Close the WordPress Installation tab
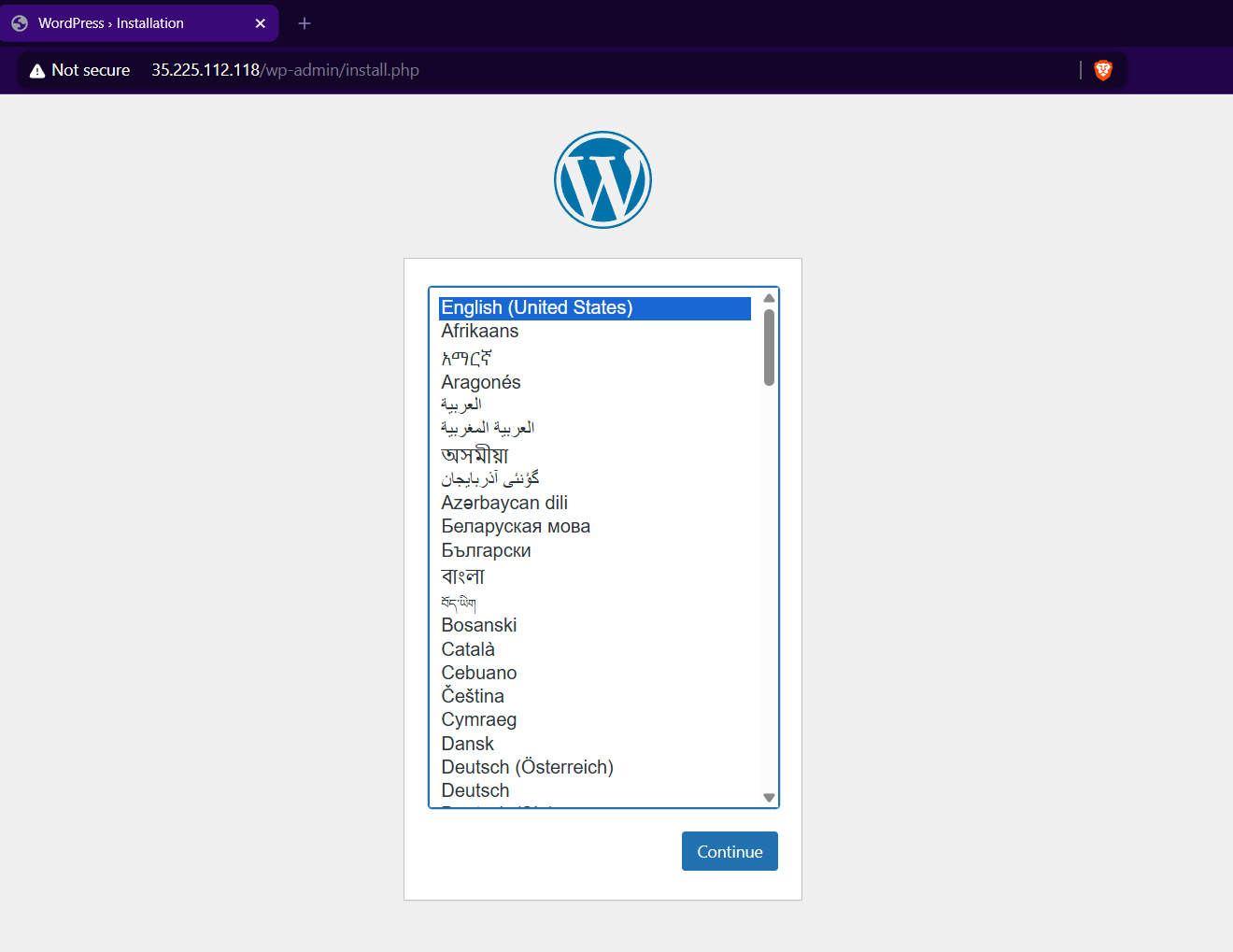The image size is (1233, 952). [261, 23]
